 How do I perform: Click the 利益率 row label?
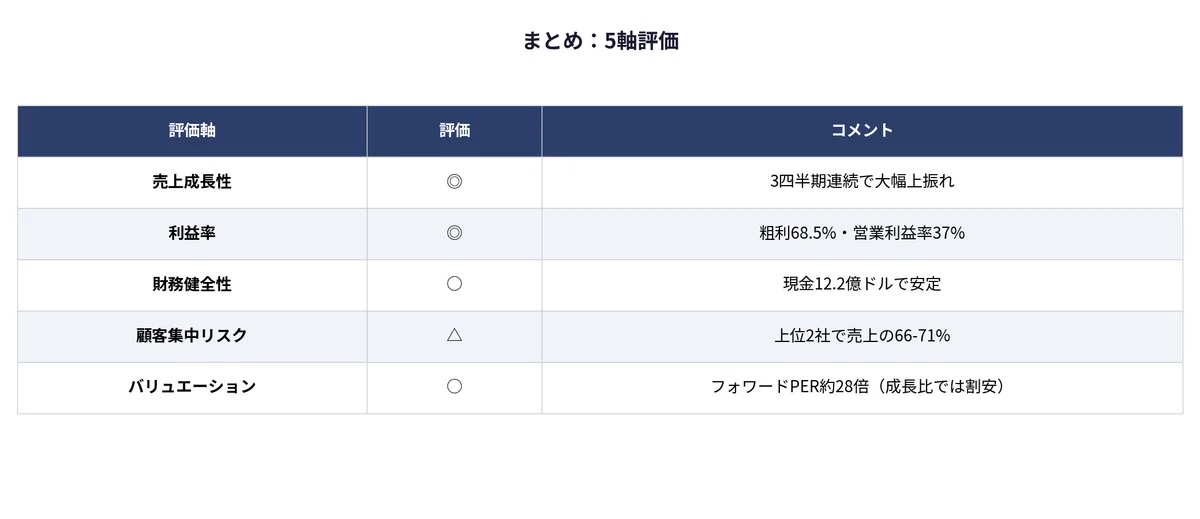(x=192, y=233)
